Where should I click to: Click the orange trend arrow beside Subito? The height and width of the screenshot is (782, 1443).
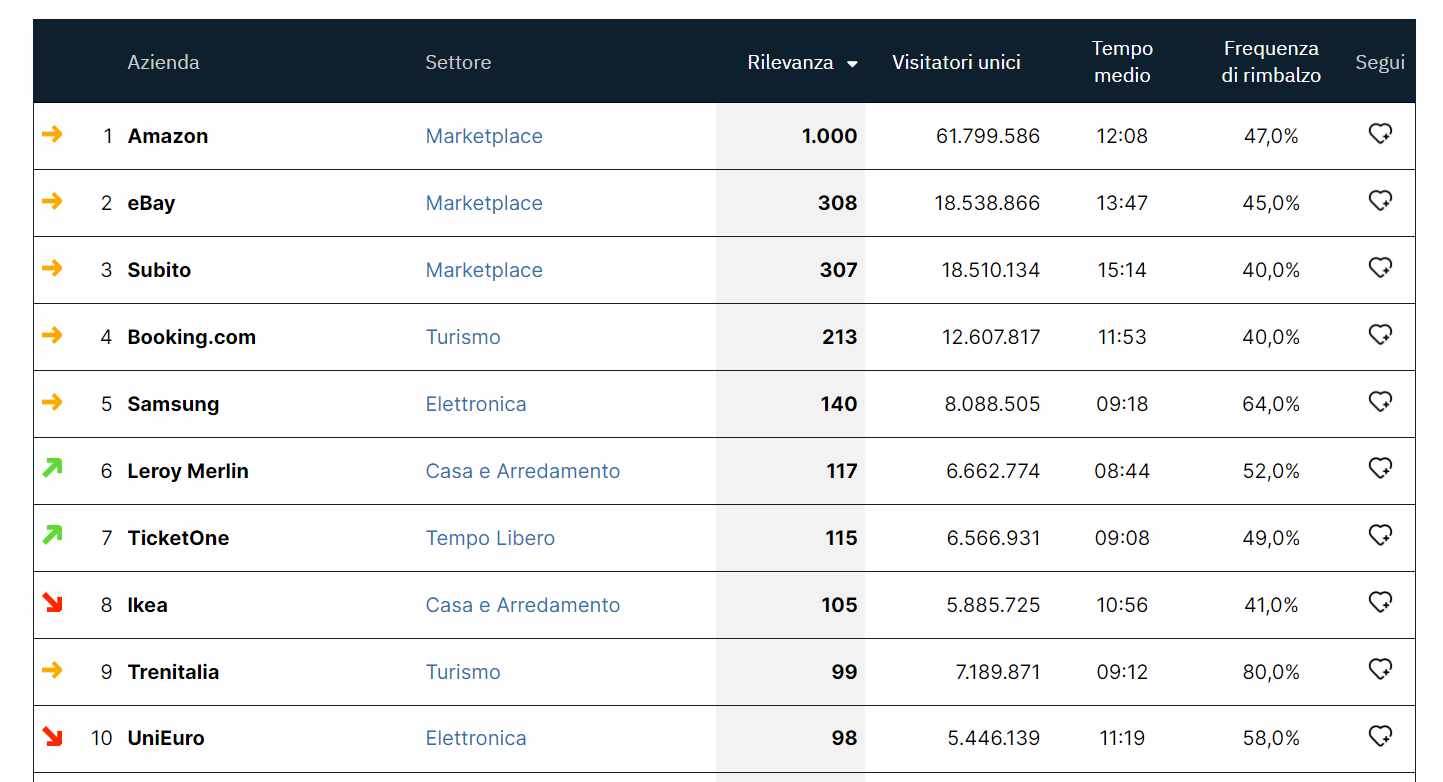click(x=52, y=268)
